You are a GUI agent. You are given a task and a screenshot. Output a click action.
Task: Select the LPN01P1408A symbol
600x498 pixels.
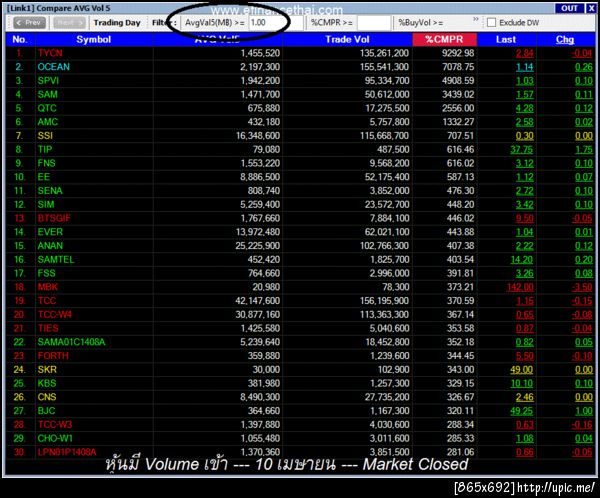click(67, 453)
